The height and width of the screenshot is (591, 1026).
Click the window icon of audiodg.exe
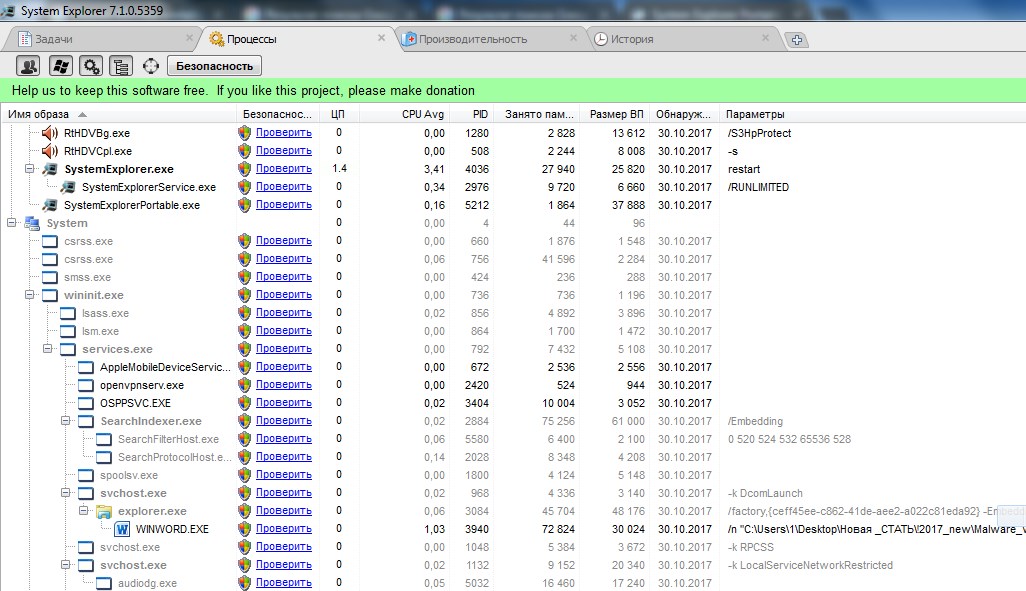click(103, 583)
